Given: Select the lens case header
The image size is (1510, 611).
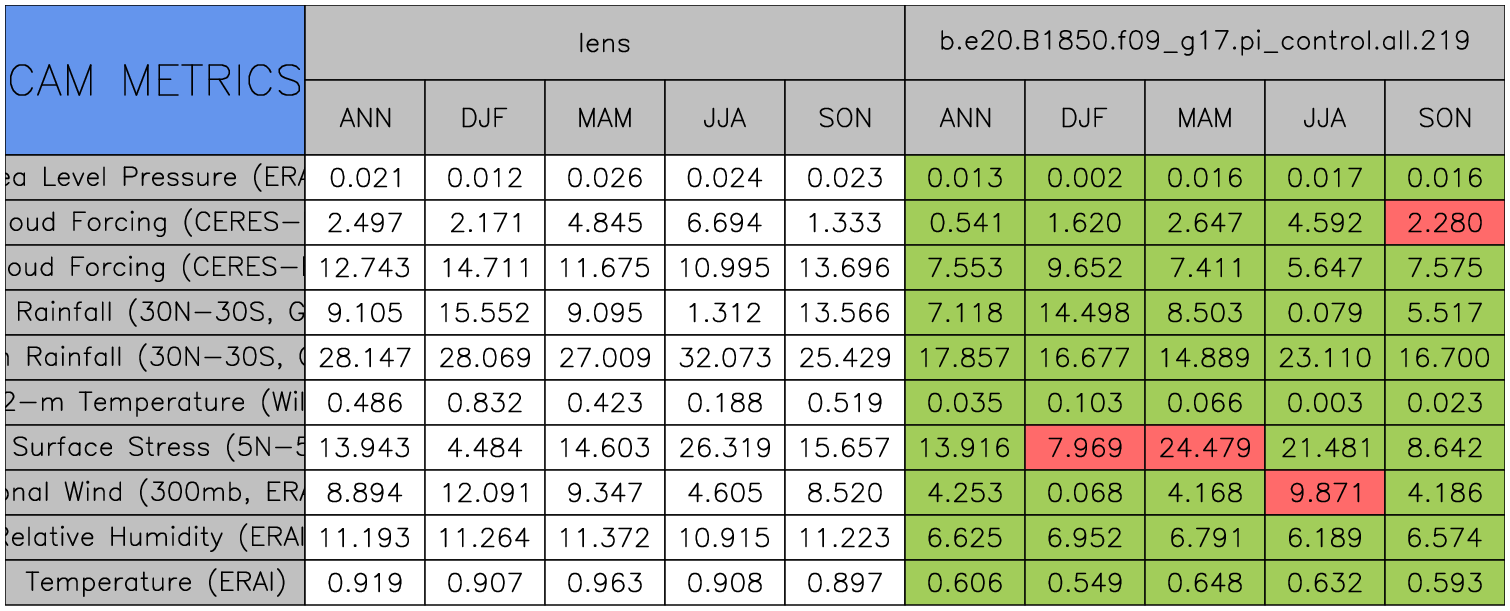Looking at the screenshot, I should (604, 42).
